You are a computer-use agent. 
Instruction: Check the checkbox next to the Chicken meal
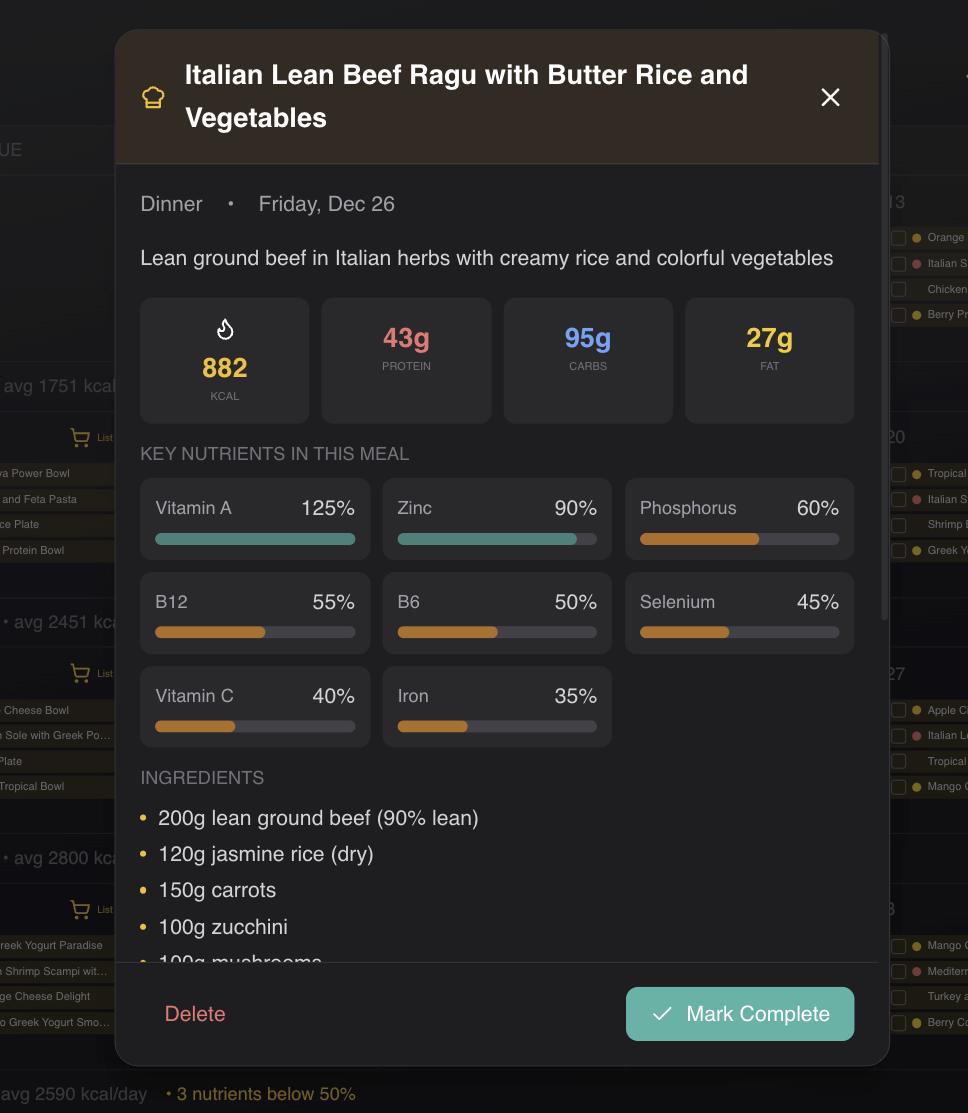click(898, 288)
